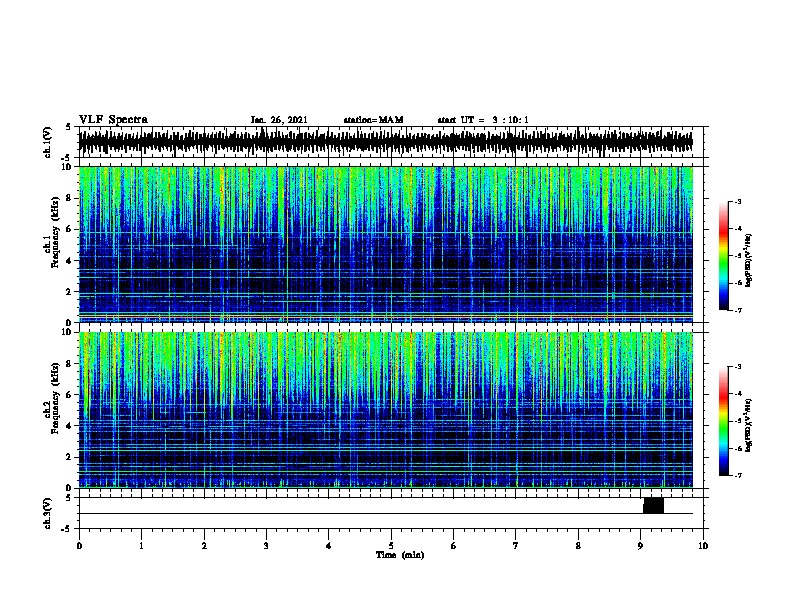Image resolution: width=792 pixels, height=612 pixels.
Task: Click the "VLF Spectra" plot title
Action: pos(113,120)
